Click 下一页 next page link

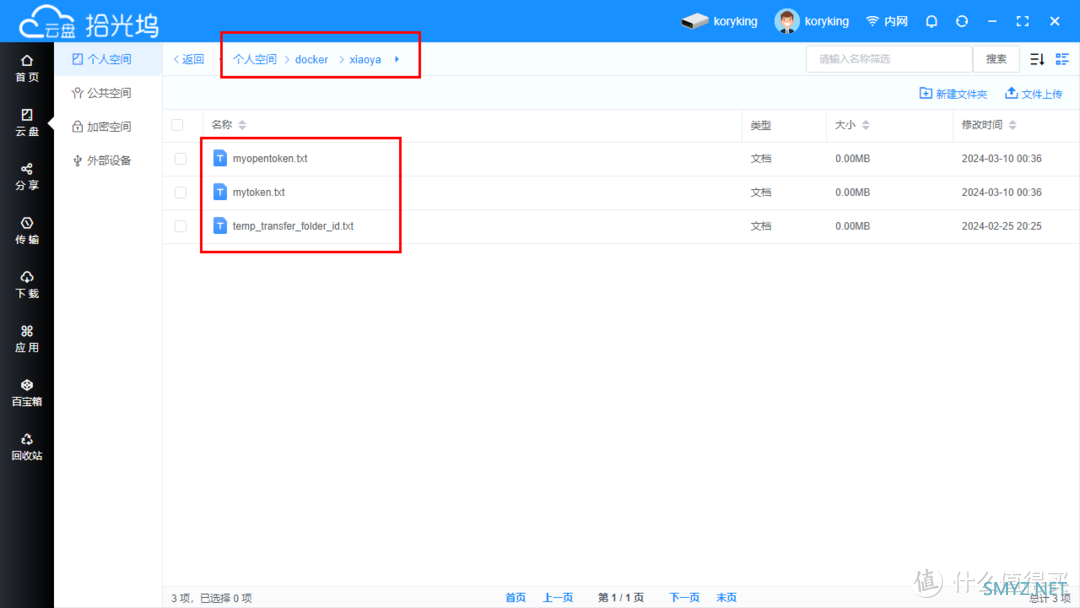pos(685,597)
